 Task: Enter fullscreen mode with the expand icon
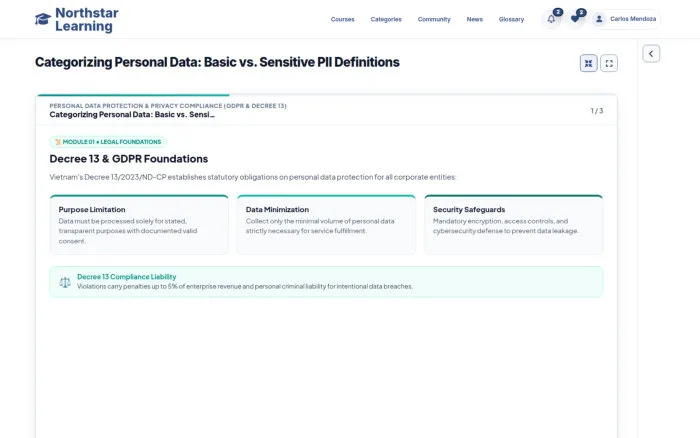pos(609,63)
